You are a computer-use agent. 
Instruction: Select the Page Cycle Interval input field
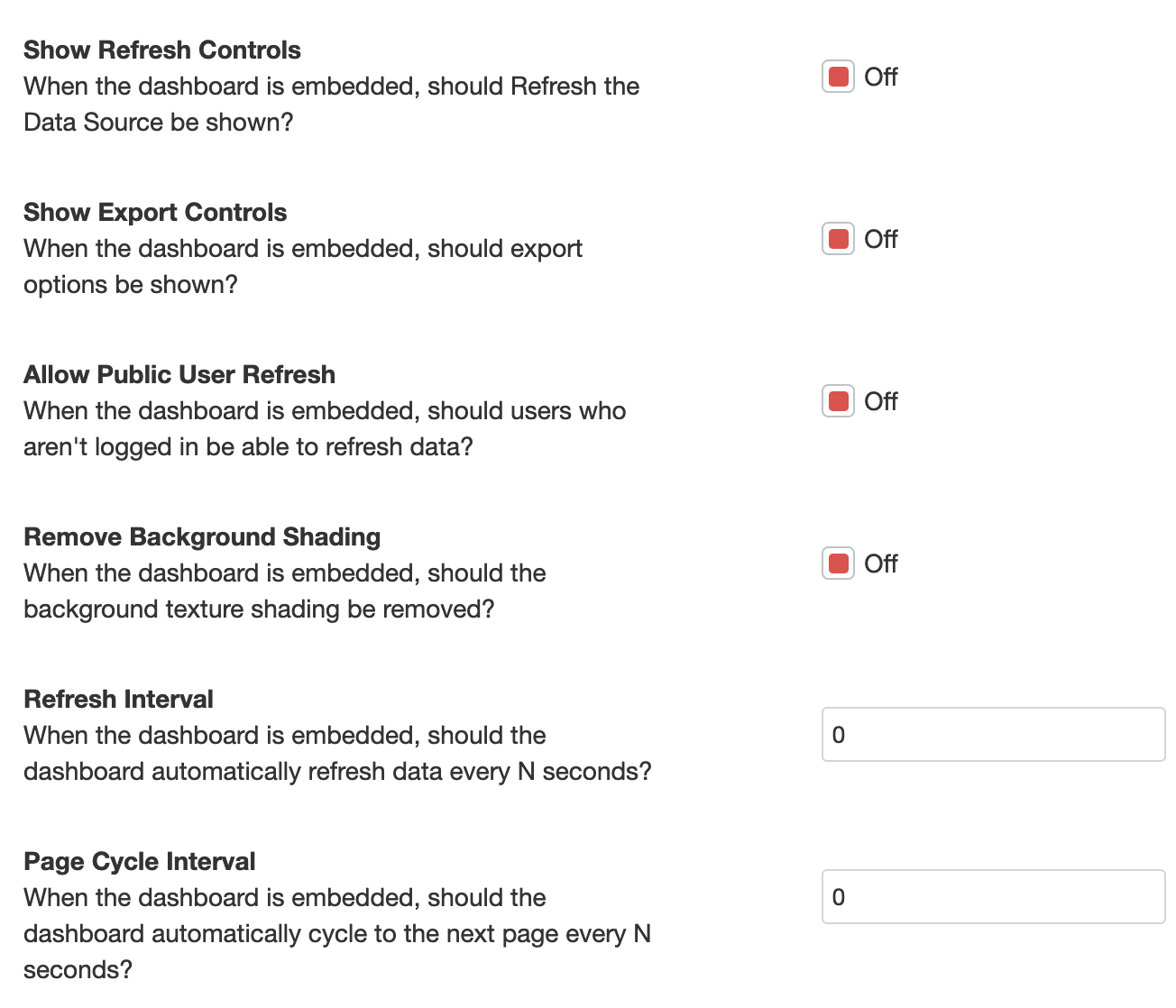(992, 896)
